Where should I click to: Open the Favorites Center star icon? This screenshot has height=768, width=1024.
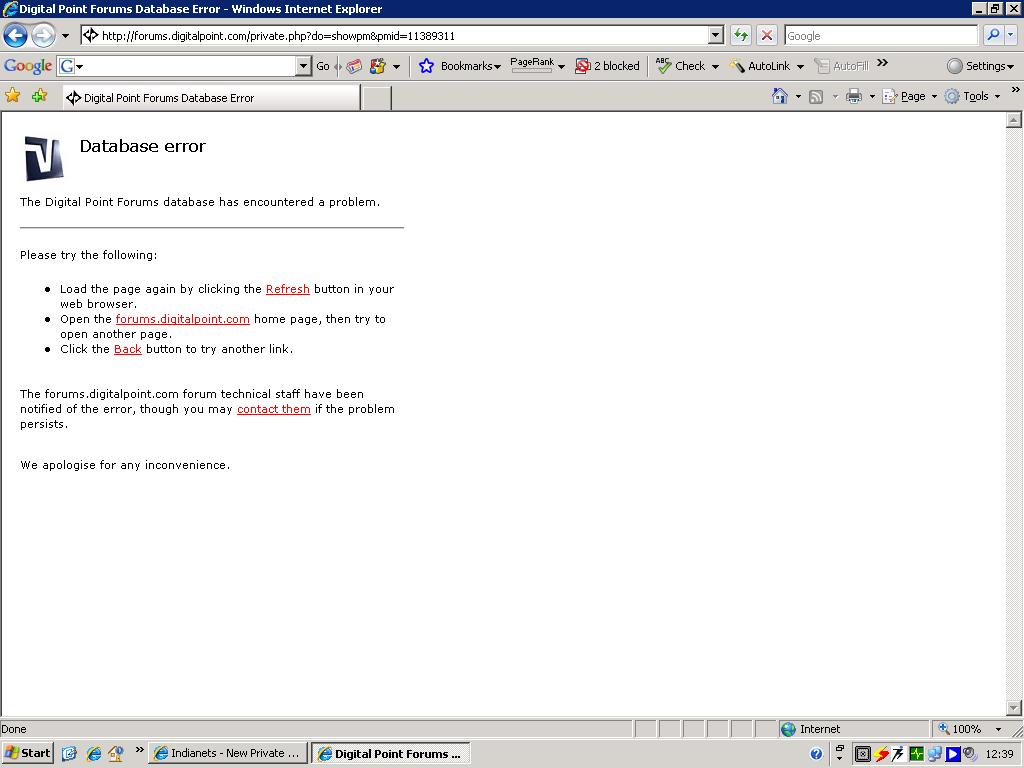[x=12, y=96]
